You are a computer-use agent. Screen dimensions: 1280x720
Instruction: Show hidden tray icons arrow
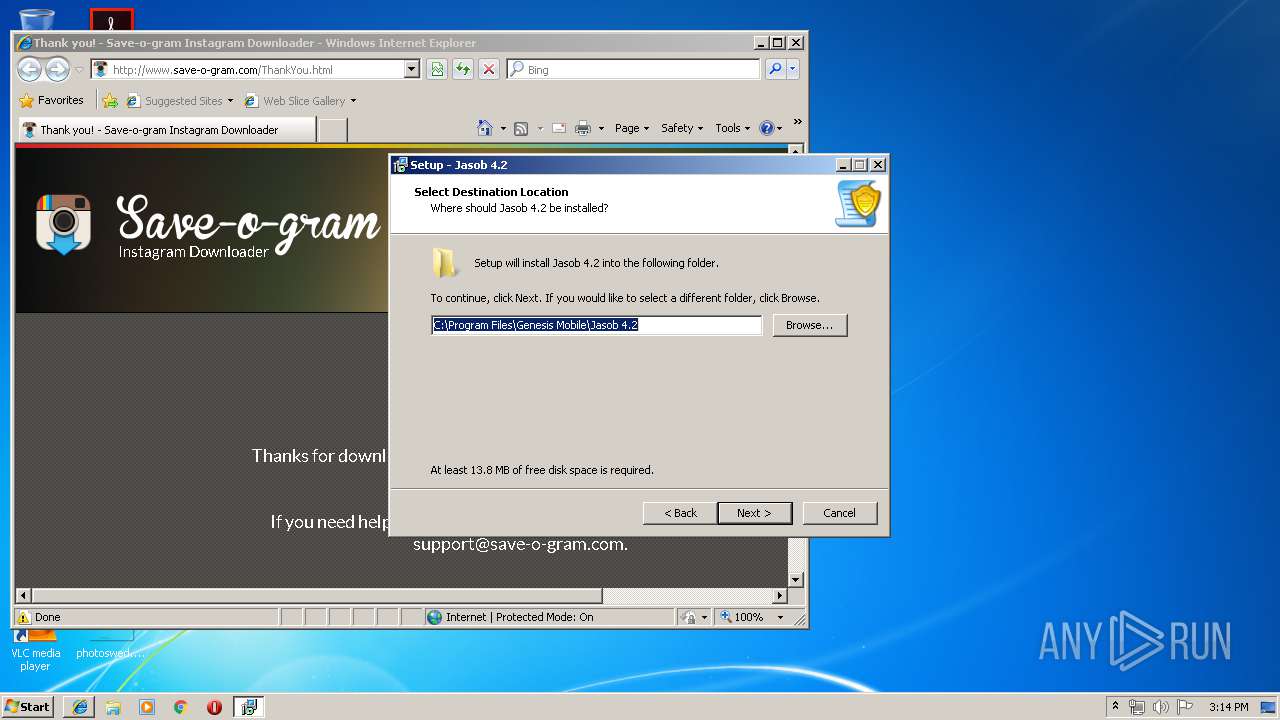pos(1116,707)
